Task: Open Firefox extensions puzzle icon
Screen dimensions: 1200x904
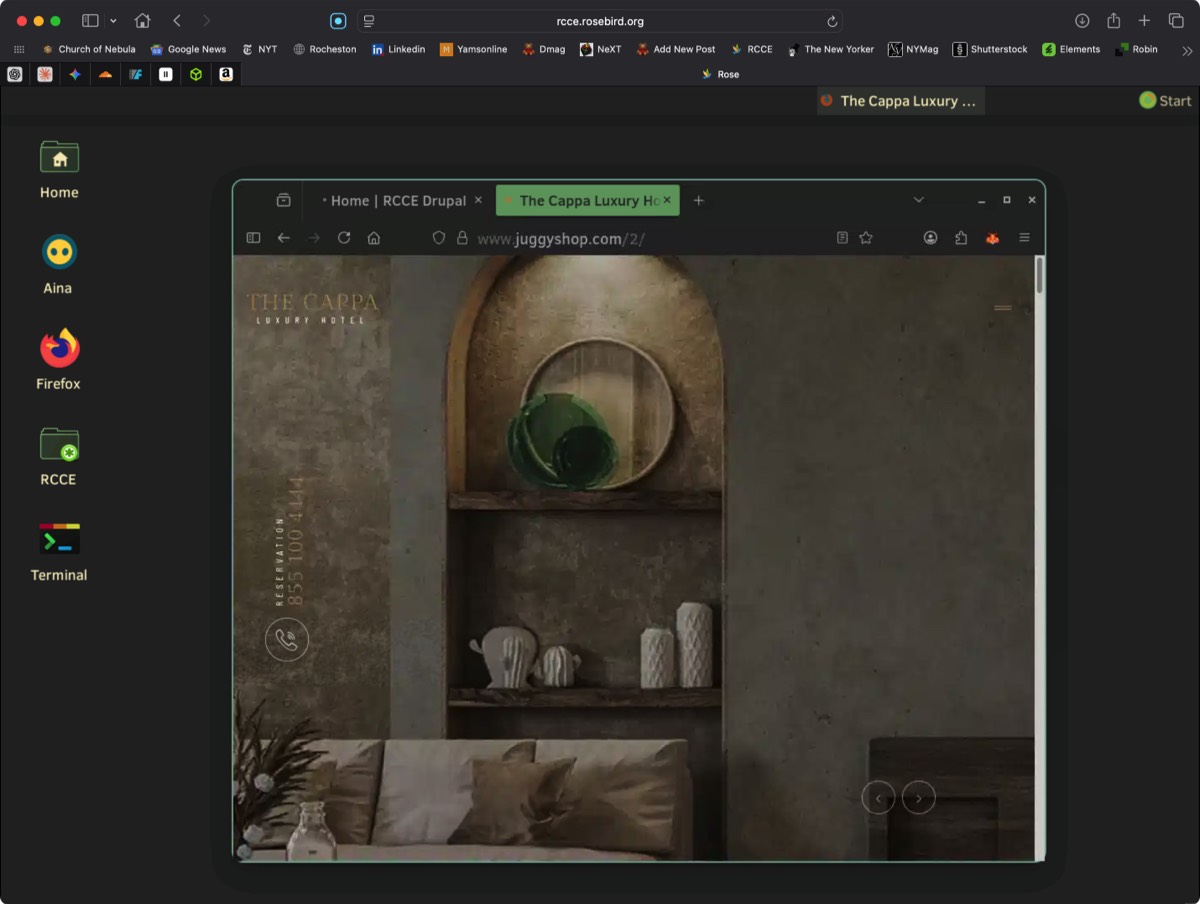Action: [961, 238]
